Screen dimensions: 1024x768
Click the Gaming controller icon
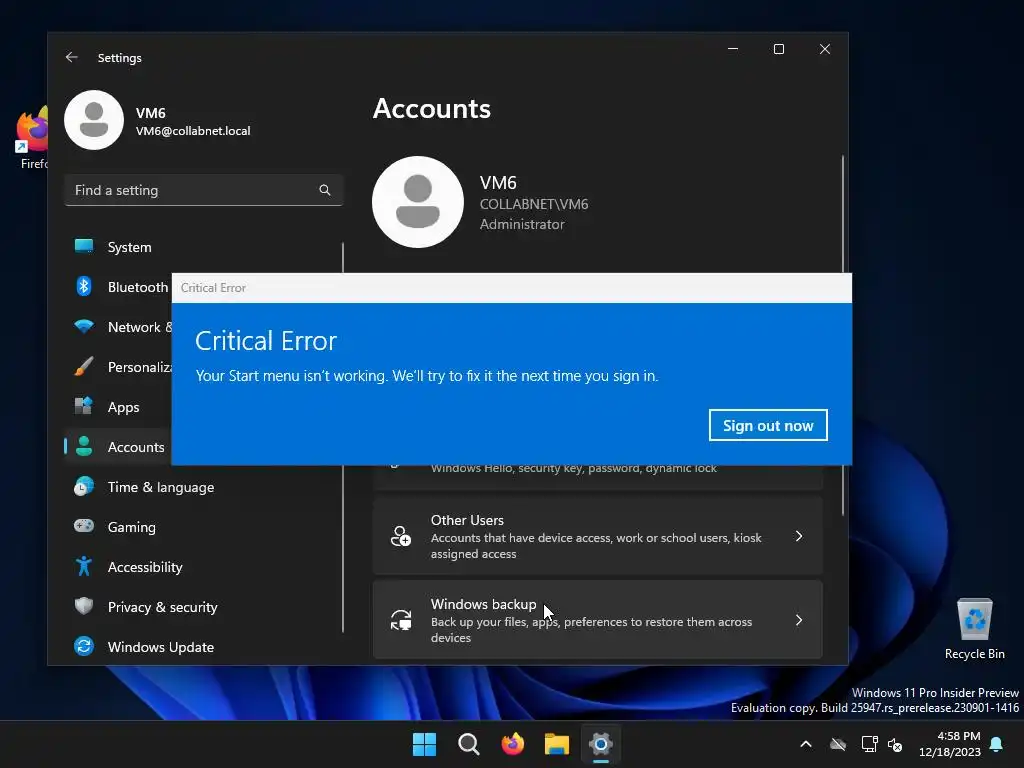pos(84,526)
